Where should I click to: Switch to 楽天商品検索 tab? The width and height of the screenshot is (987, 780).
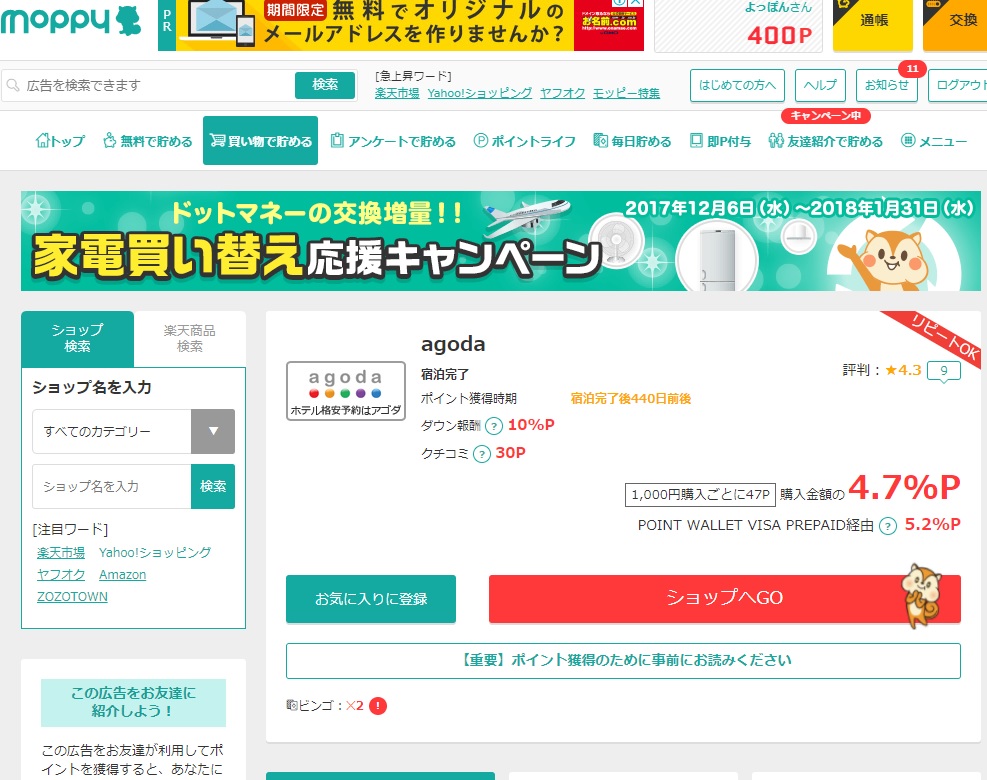pos(189,339)
